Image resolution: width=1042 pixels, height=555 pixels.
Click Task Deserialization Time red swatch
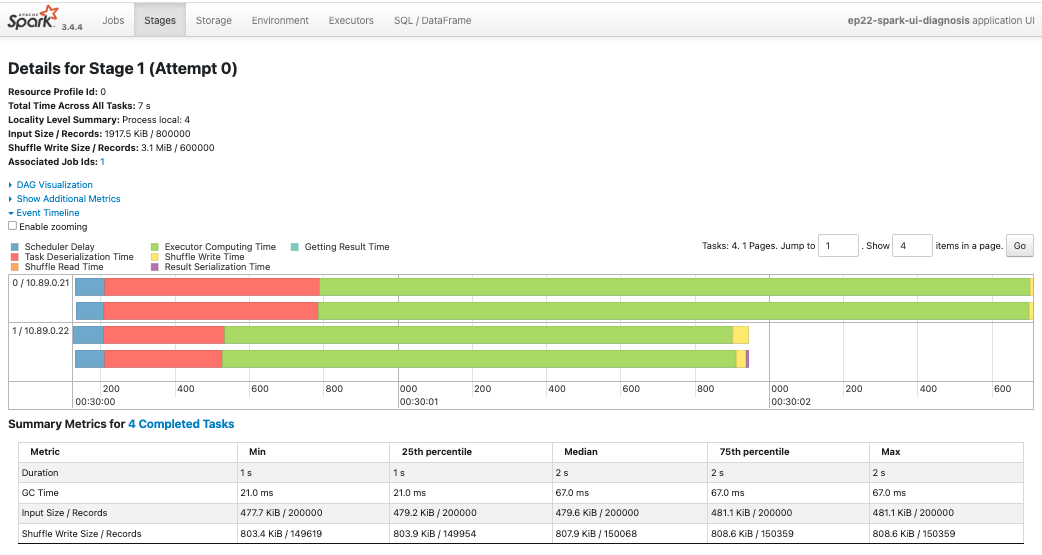(15, 257)
